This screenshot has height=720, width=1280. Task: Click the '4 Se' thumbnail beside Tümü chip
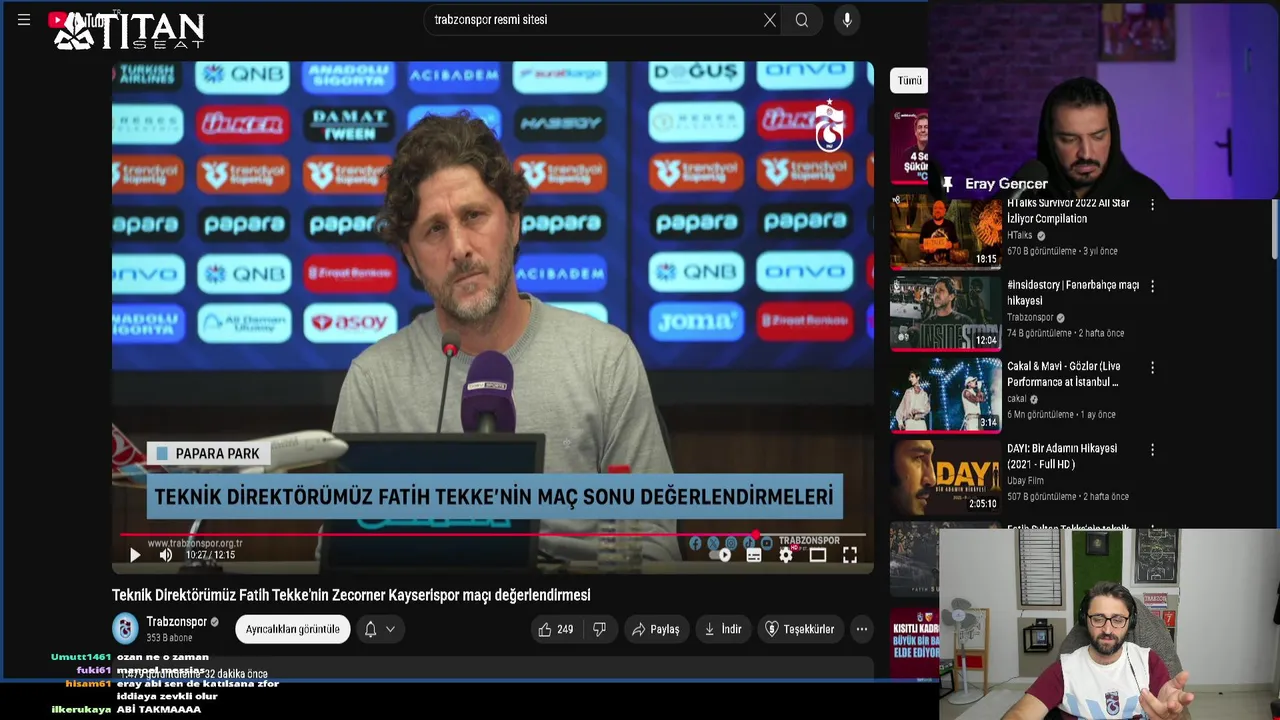[x=909, y=146]
